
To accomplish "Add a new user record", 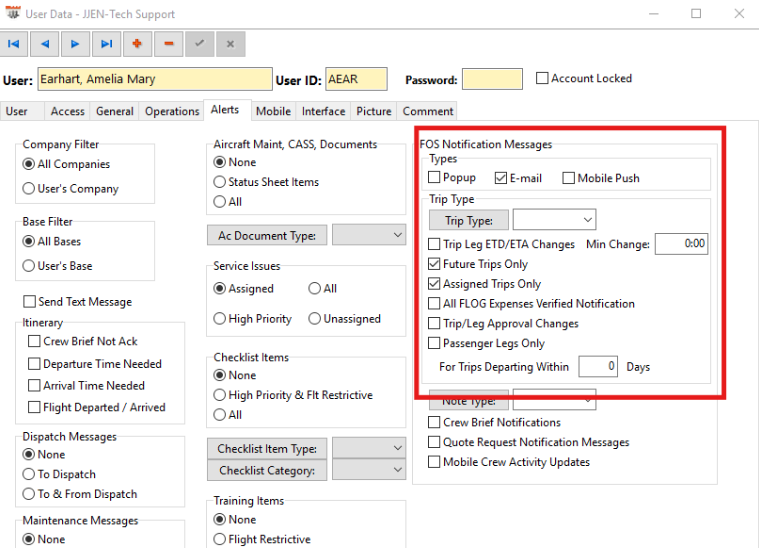I will pyautogui.click(x=137, y=44).
